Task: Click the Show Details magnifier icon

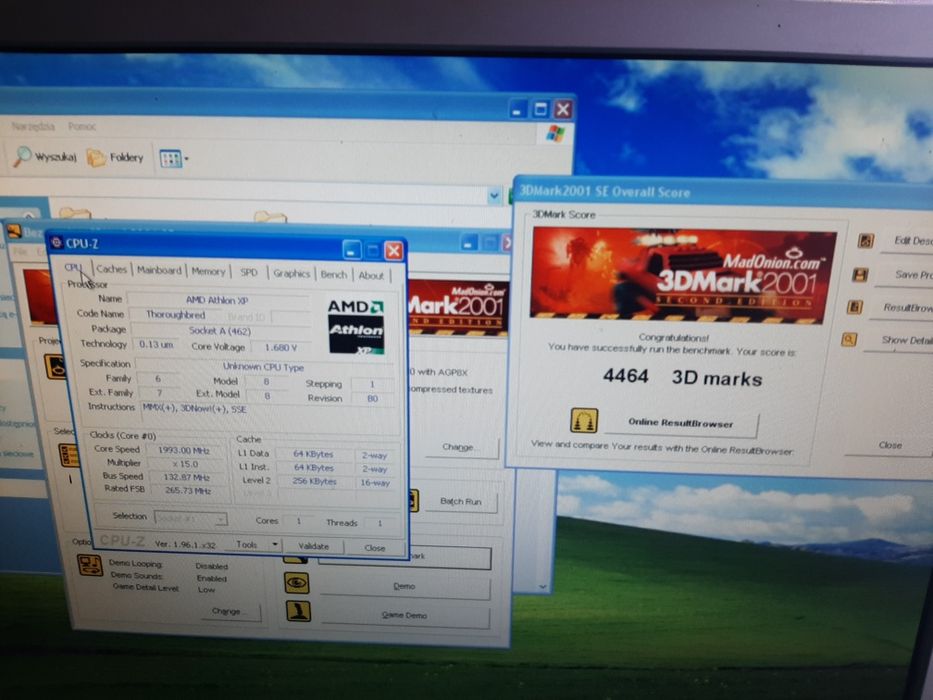Action: (849, 340)
